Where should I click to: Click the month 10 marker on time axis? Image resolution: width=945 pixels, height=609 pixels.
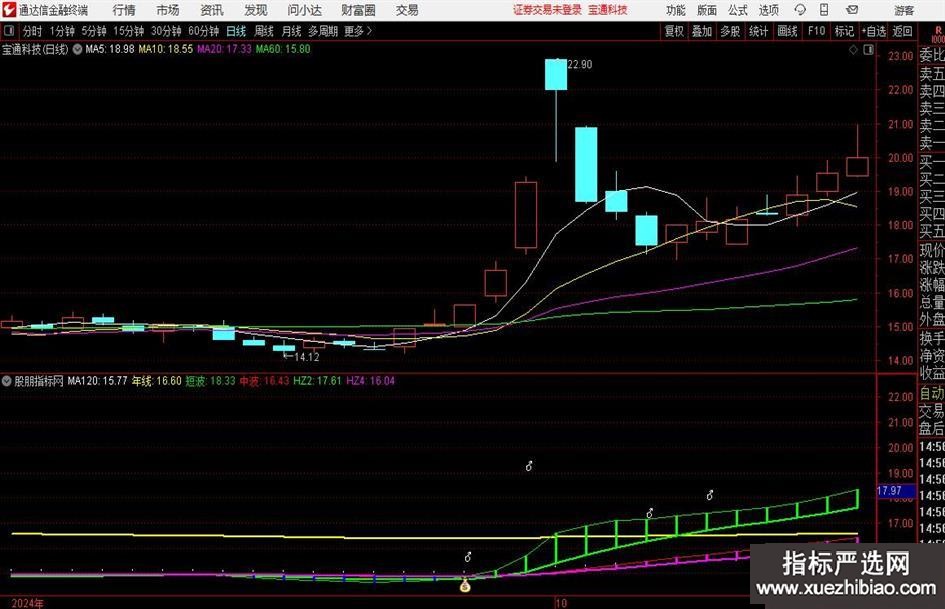tap(561, 603)
